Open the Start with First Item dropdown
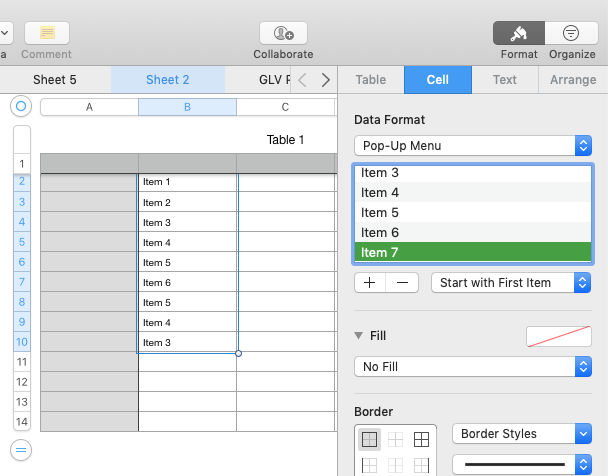Image resolution: width=608 pixels, height=476 pixels. [x=511, y=283]
